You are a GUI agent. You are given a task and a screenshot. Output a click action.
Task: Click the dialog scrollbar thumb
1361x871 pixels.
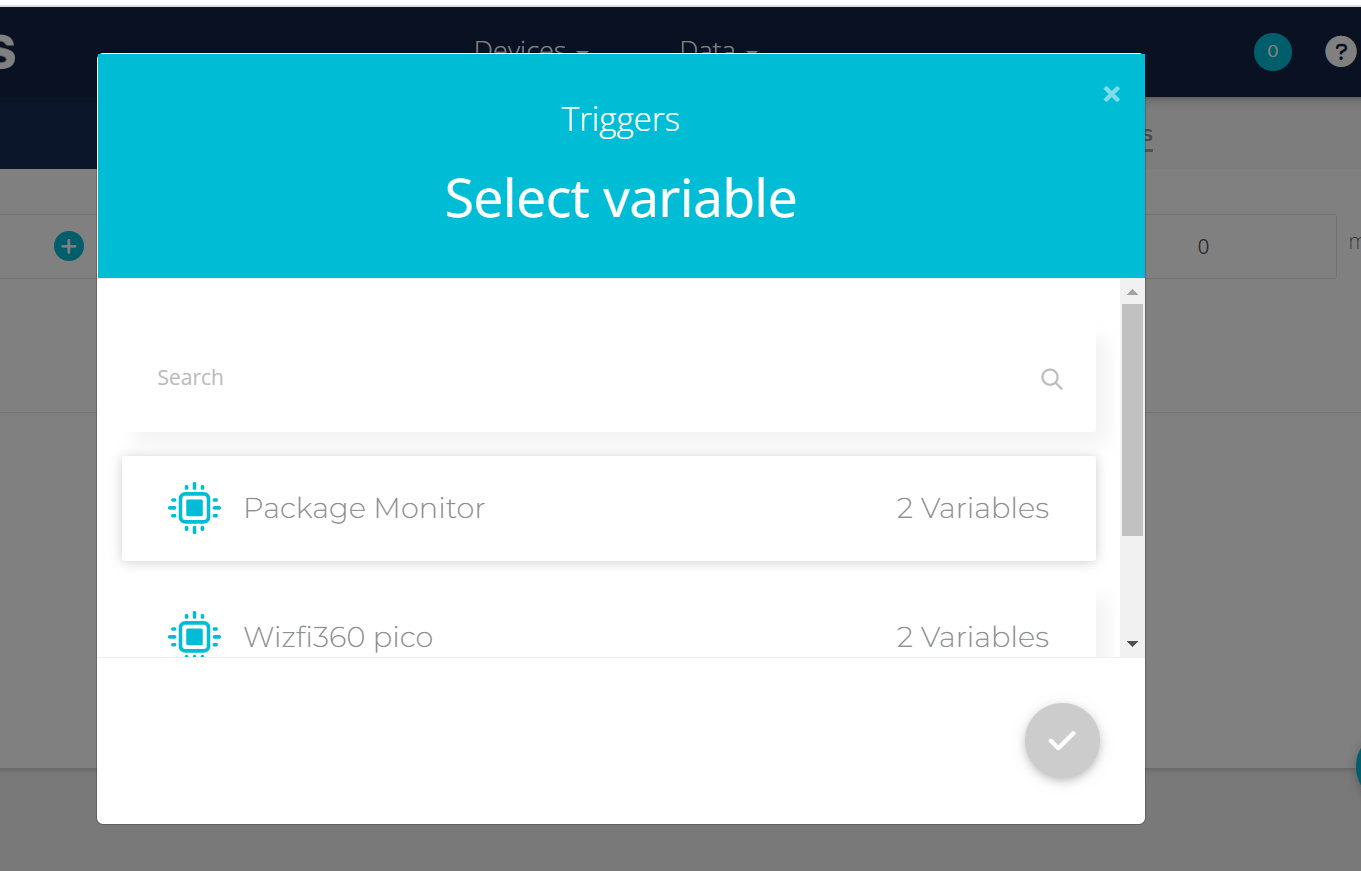[x=1132, y=420]
